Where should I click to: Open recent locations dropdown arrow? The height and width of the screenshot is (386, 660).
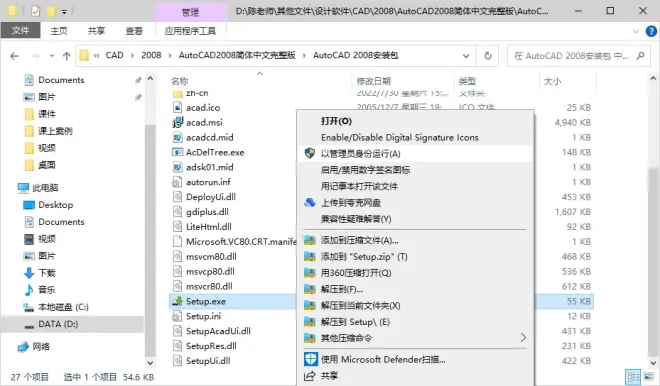52,56
